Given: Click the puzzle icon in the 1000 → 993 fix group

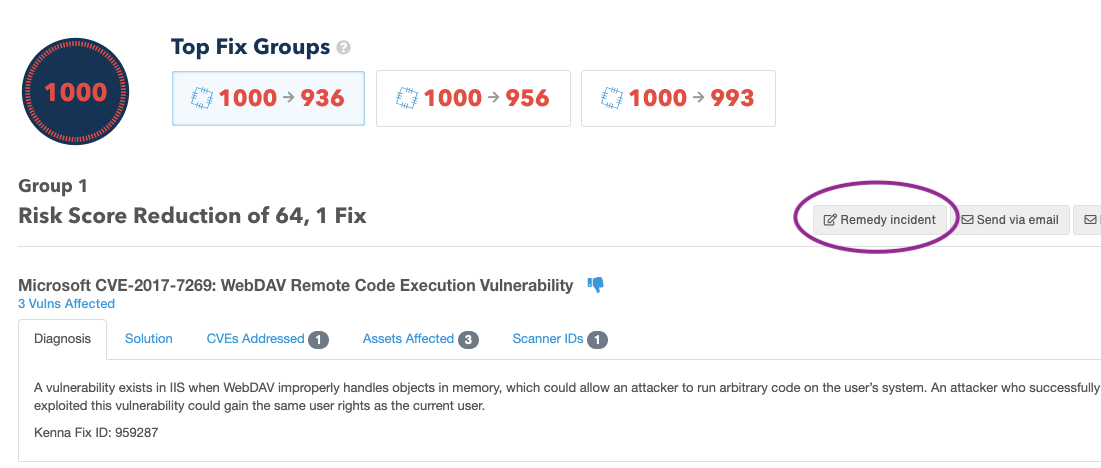Looking at the screenshot, I should tap(612, 98).
